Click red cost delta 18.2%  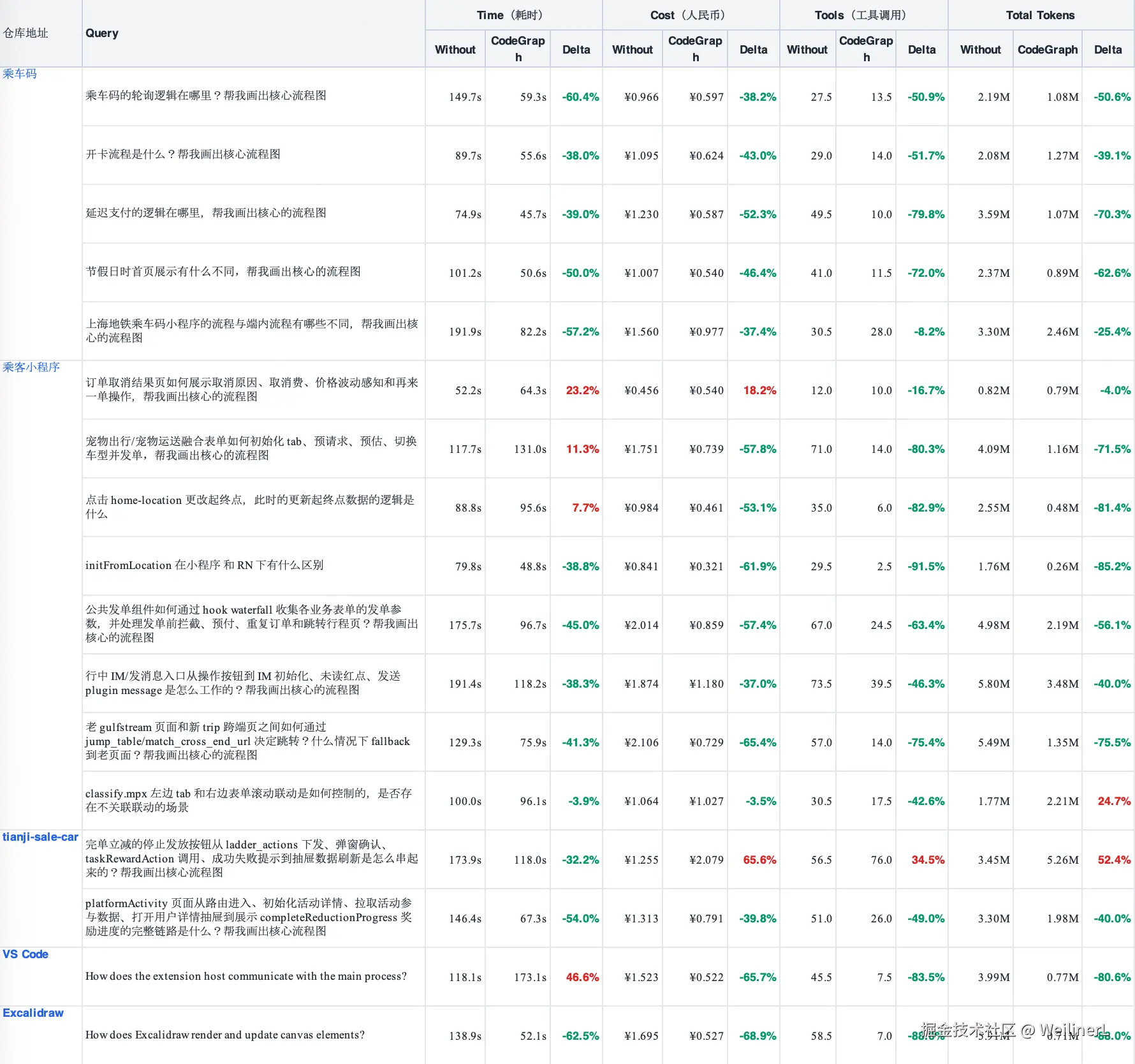759,390
